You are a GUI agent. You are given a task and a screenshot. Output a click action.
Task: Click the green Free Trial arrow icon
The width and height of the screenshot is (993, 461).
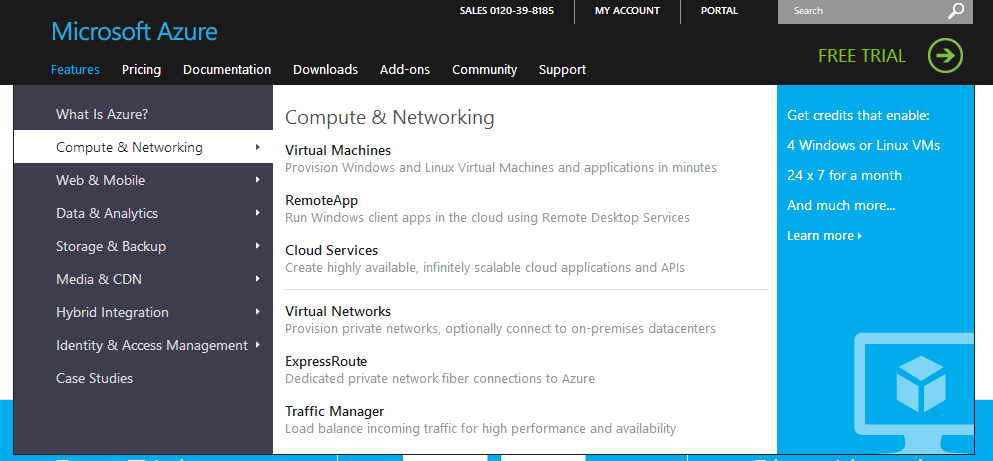(945, 56)
